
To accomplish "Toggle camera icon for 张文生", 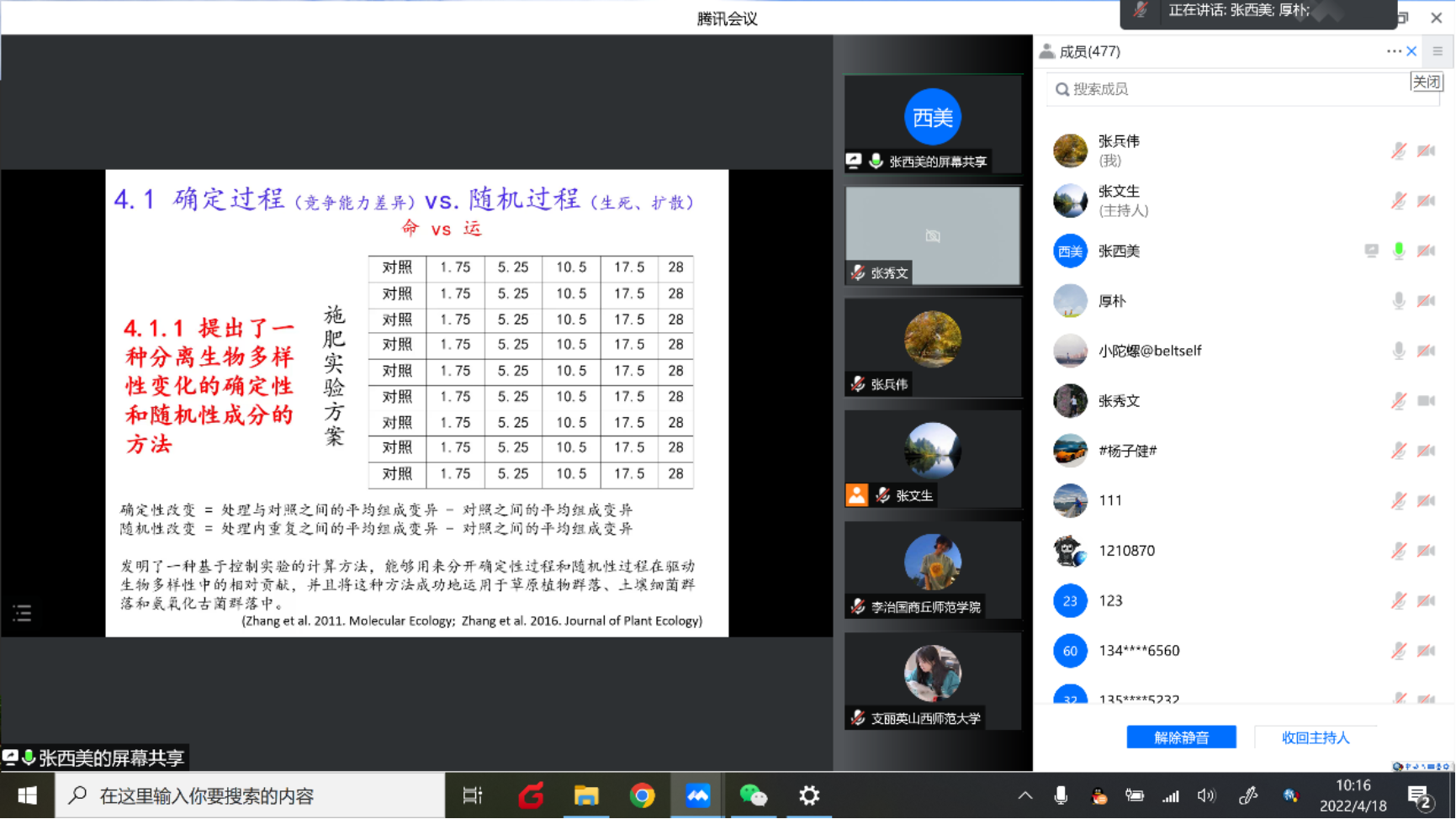I will (1426, 201).
